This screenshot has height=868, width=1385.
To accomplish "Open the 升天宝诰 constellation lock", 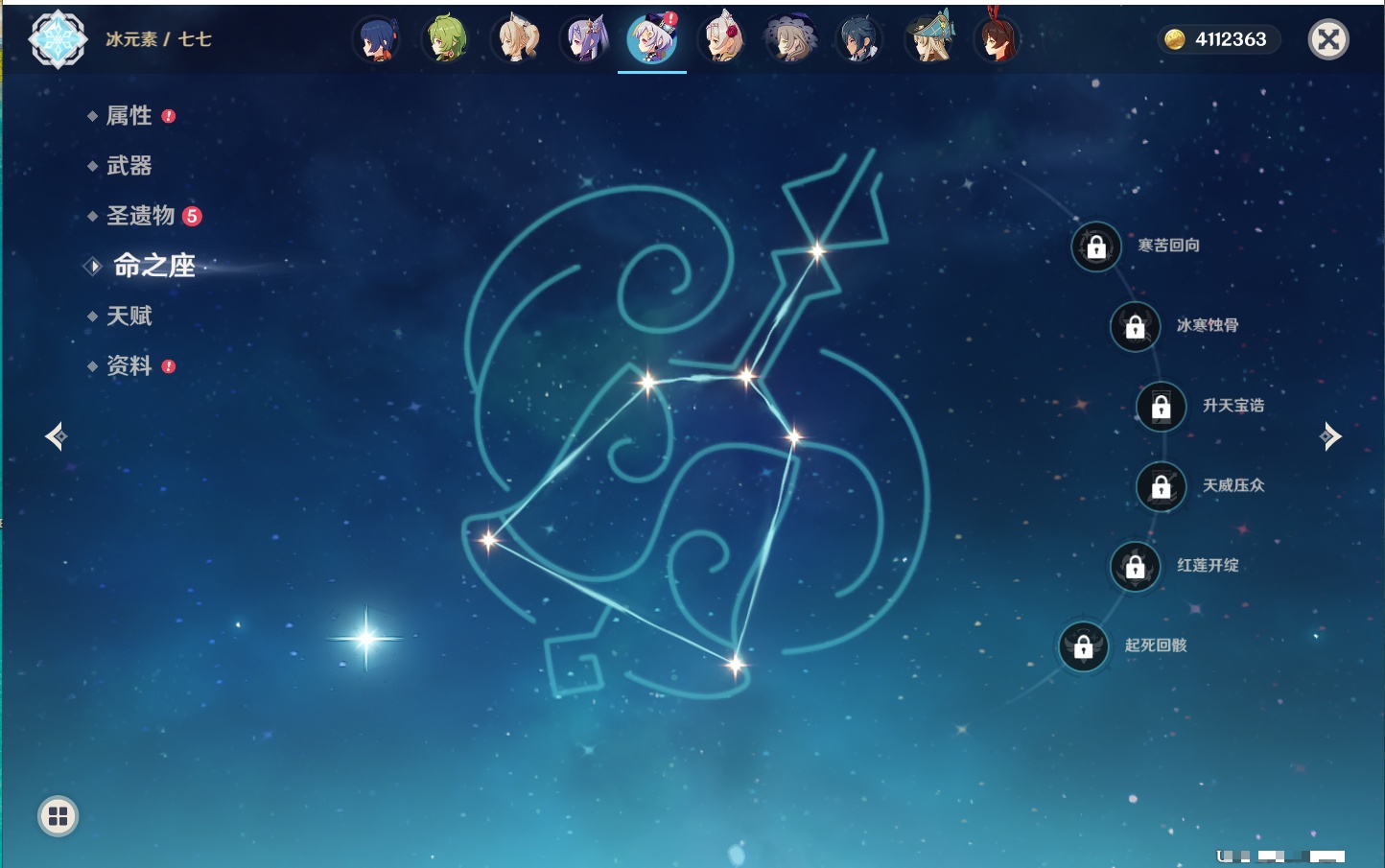I will [1162, 407].
